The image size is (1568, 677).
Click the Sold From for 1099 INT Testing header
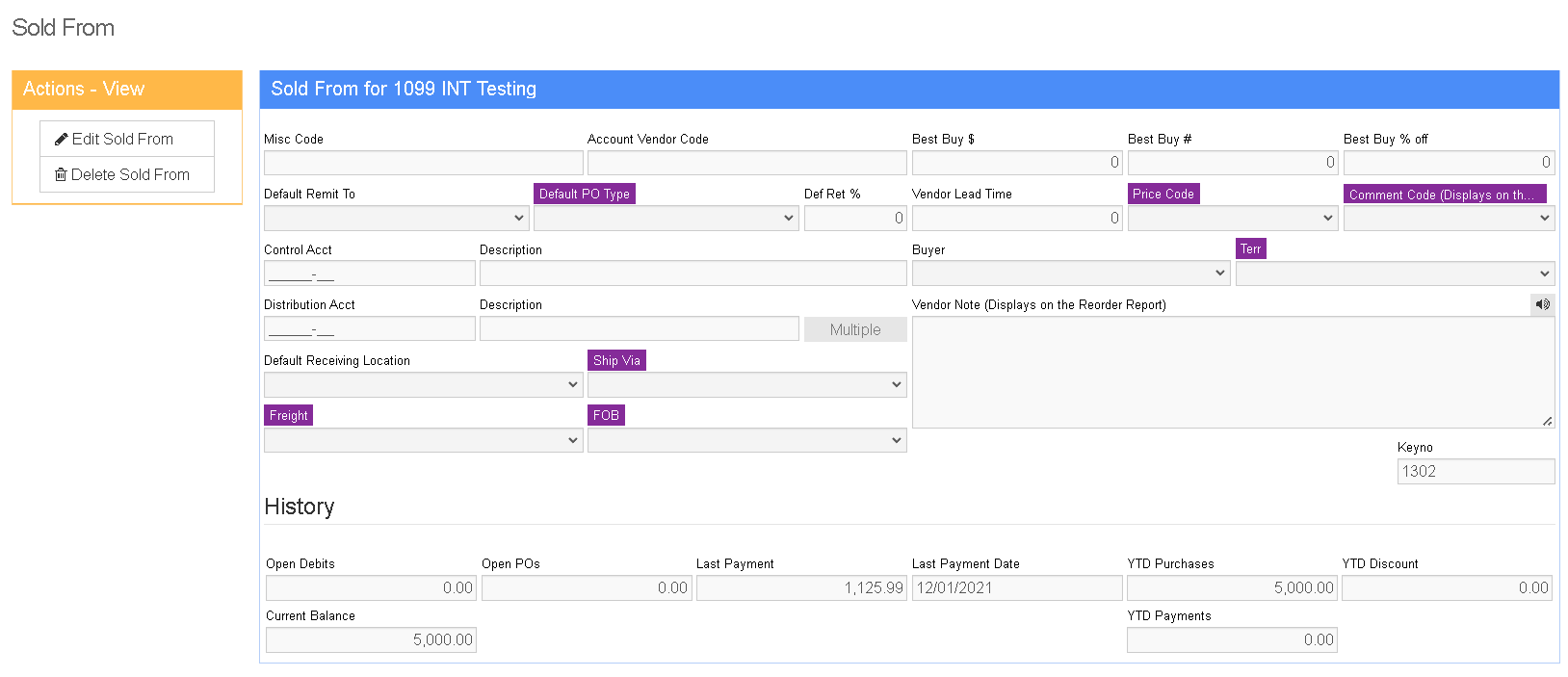pos(909,90)
